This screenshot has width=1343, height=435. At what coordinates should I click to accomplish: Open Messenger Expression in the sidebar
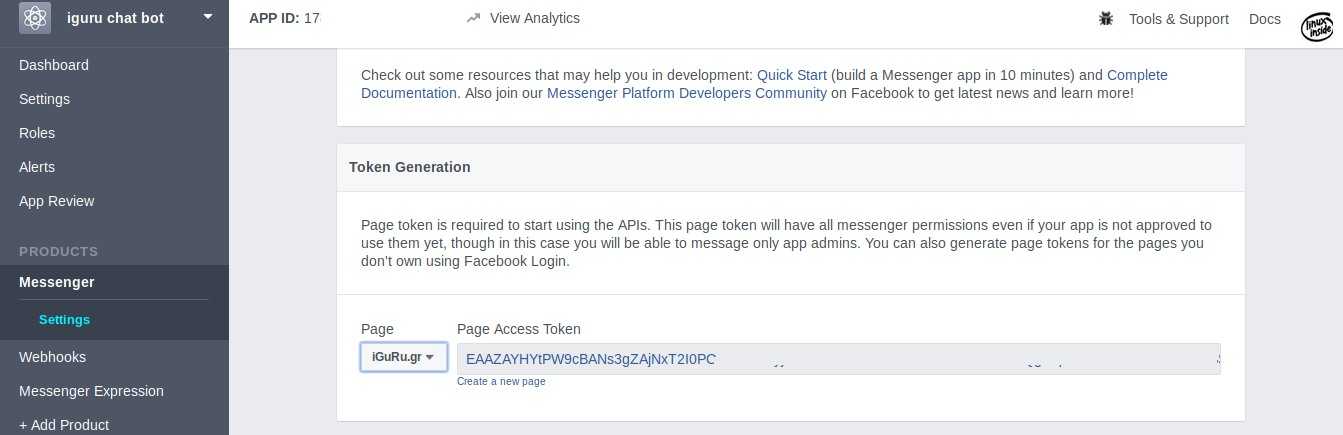(91, 391)
